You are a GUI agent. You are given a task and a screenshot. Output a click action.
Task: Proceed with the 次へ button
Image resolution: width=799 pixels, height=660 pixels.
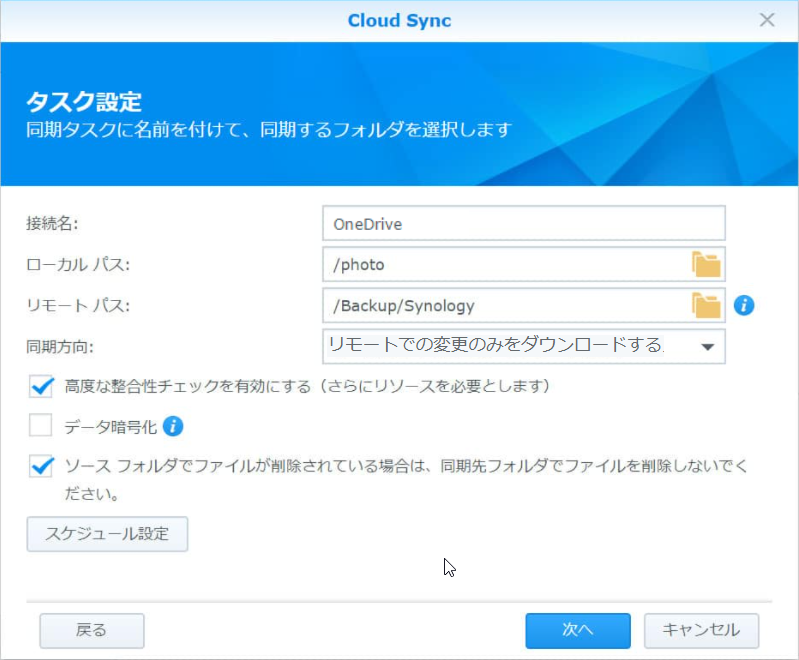[x=578, y=630]
